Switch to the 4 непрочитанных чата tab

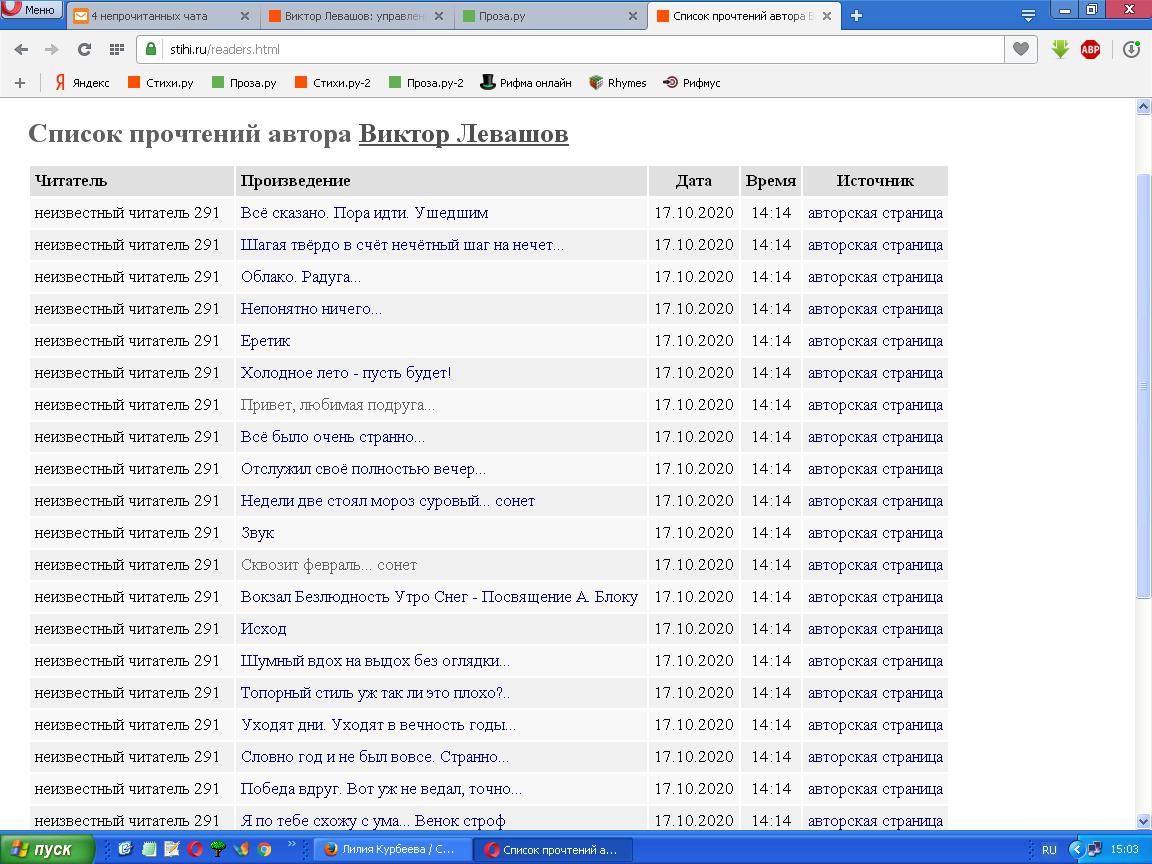pyautogui.click(x=160, y=16)
